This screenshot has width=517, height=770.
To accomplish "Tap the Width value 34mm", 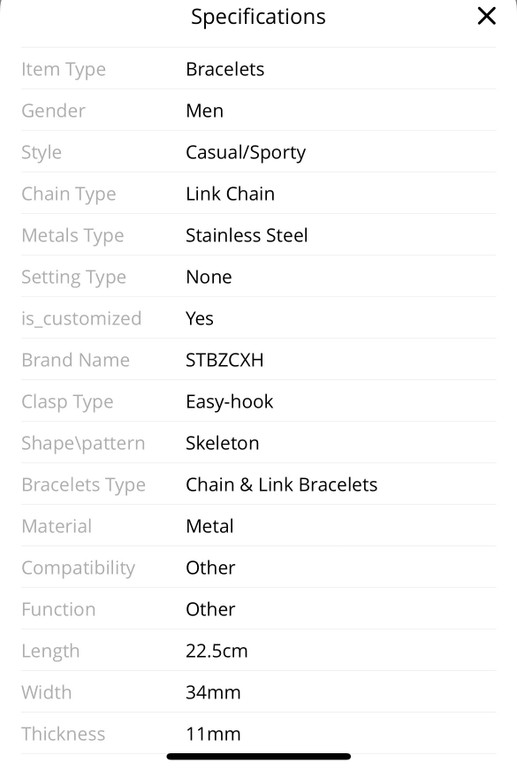I will click(213, 693).
